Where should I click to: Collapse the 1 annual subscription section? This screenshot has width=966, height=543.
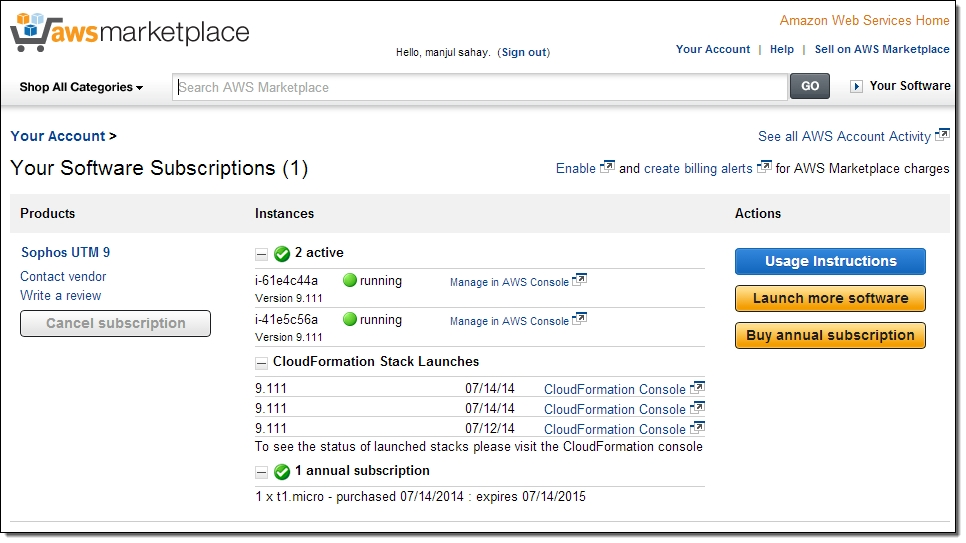[x=262, y=472]
